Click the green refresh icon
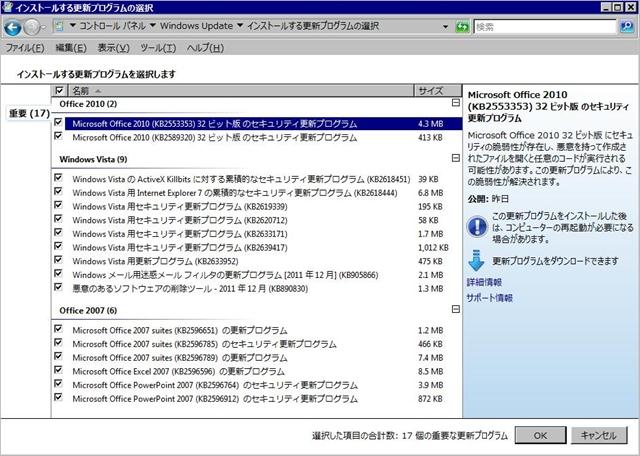640x456 pixels. click(x=462, y=27)
